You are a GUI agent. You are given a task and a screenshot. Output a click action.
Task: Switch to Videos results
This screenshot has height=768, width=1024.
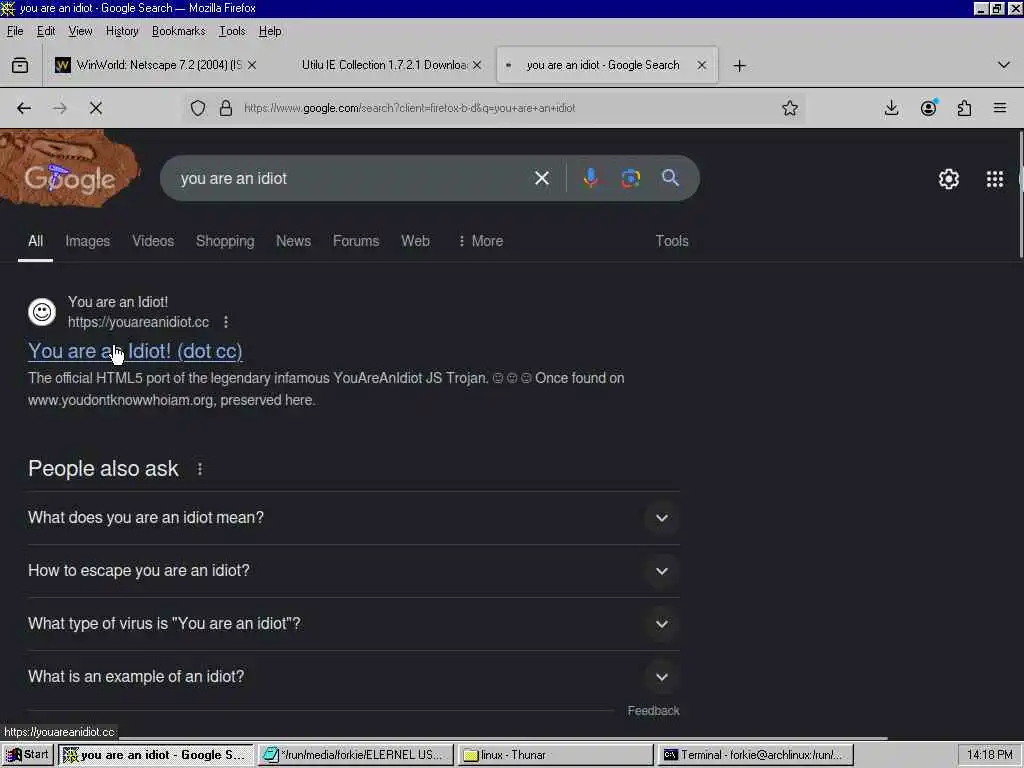[153, 241]
